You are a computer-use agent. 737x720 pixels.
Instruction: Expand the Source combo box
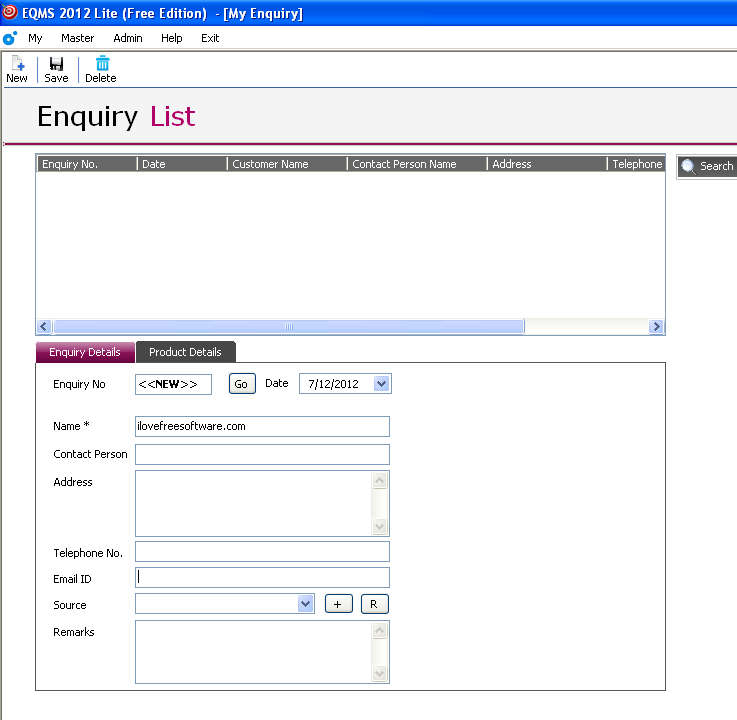306,603
